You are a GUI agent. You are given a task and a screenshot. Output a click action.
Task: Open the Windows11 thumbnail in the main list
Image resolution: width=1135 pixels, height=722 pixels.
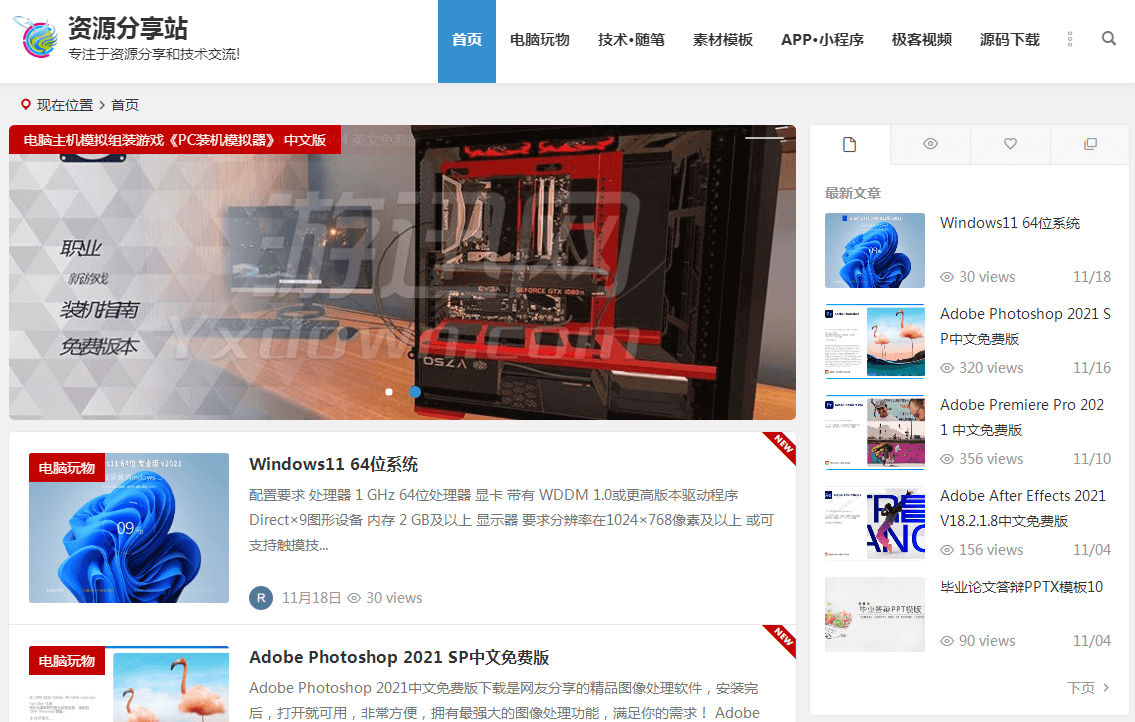coord(129,528)
